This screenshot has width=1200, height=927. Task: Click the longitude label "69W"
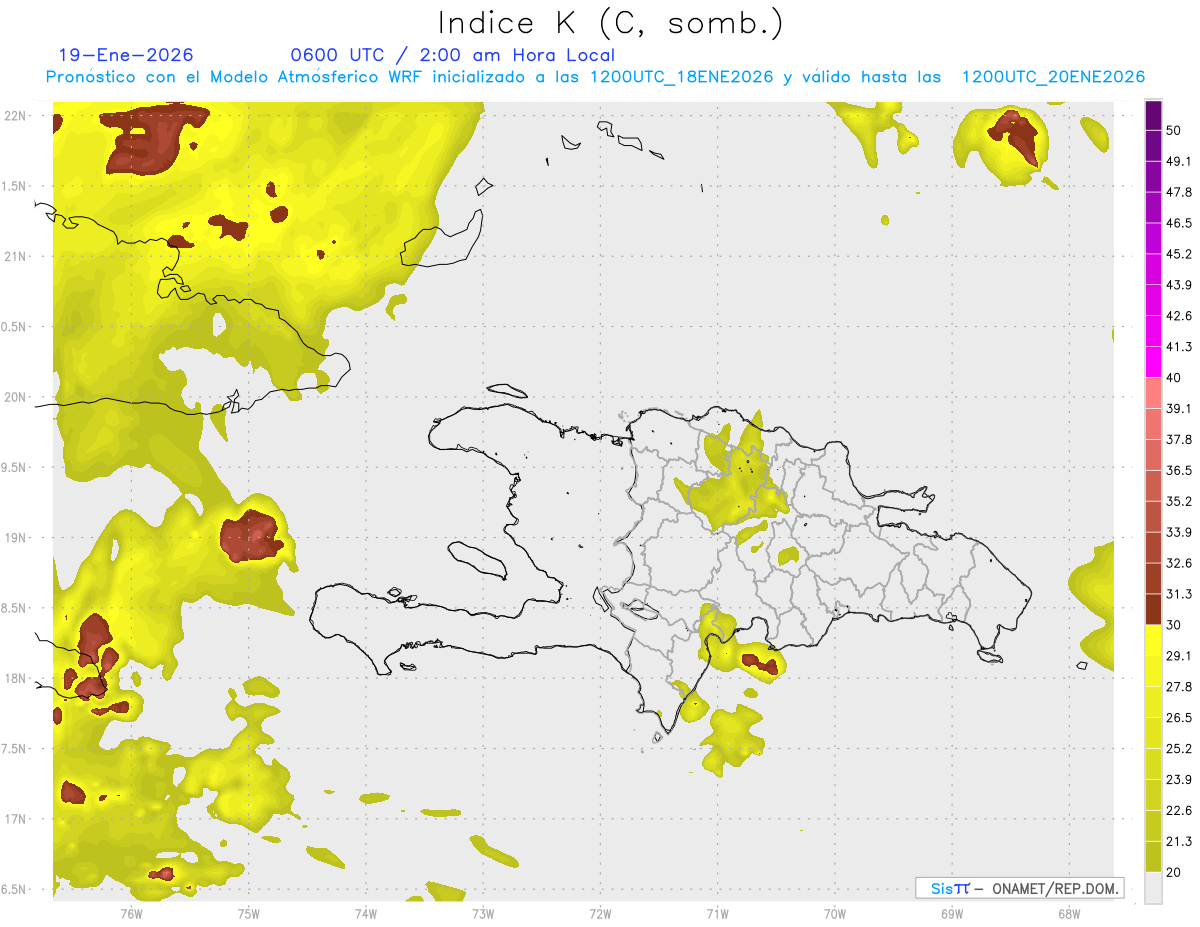click(951, 914)
